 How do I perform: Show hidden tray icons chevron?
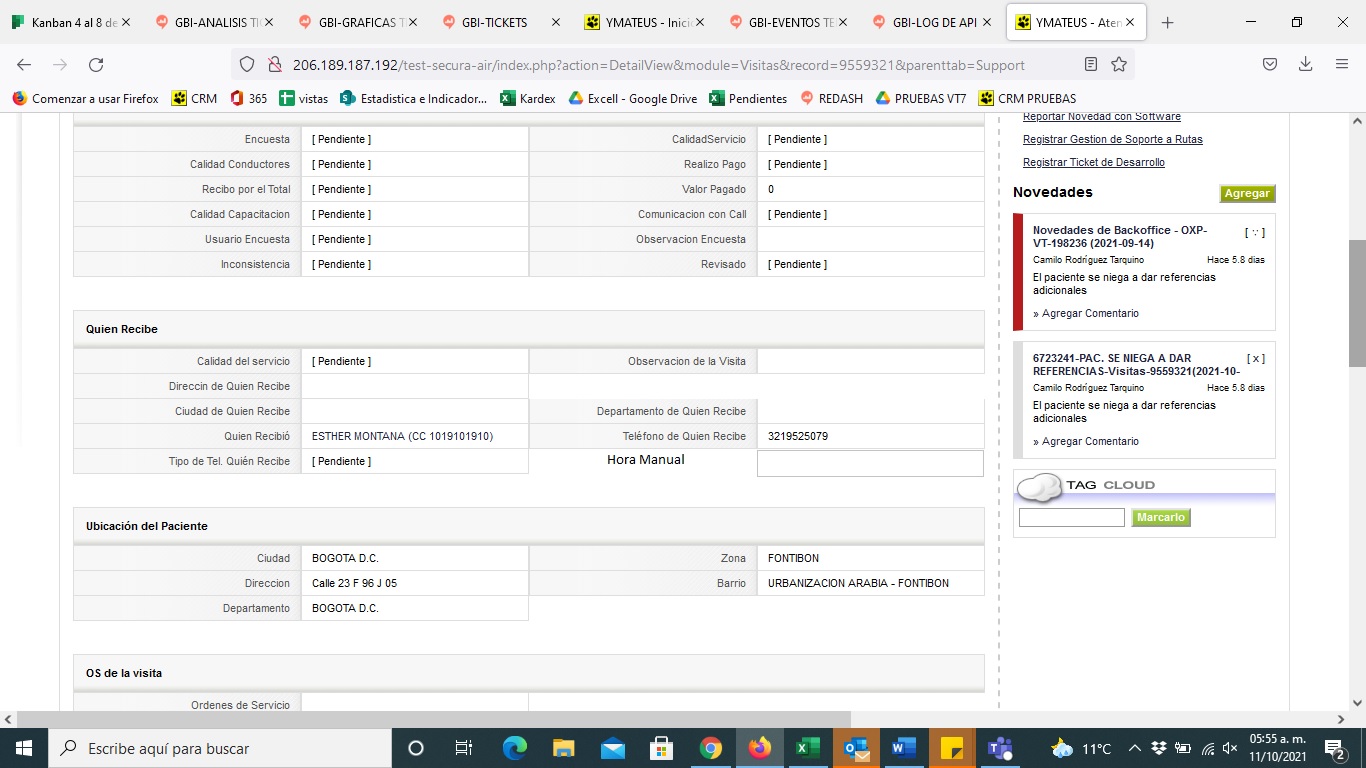[x=1135, y=748]
